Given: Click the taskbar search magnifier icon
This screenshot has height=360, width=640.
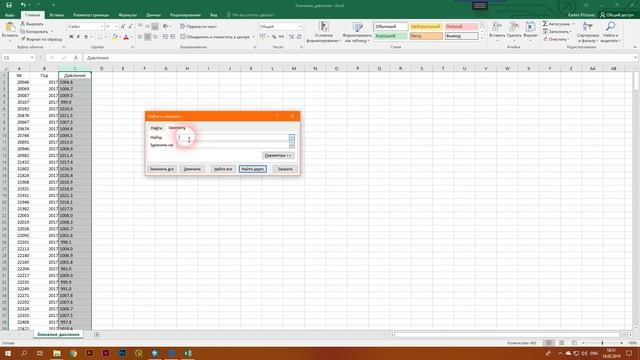Looking at the screenshot, I should click(24, 353).
